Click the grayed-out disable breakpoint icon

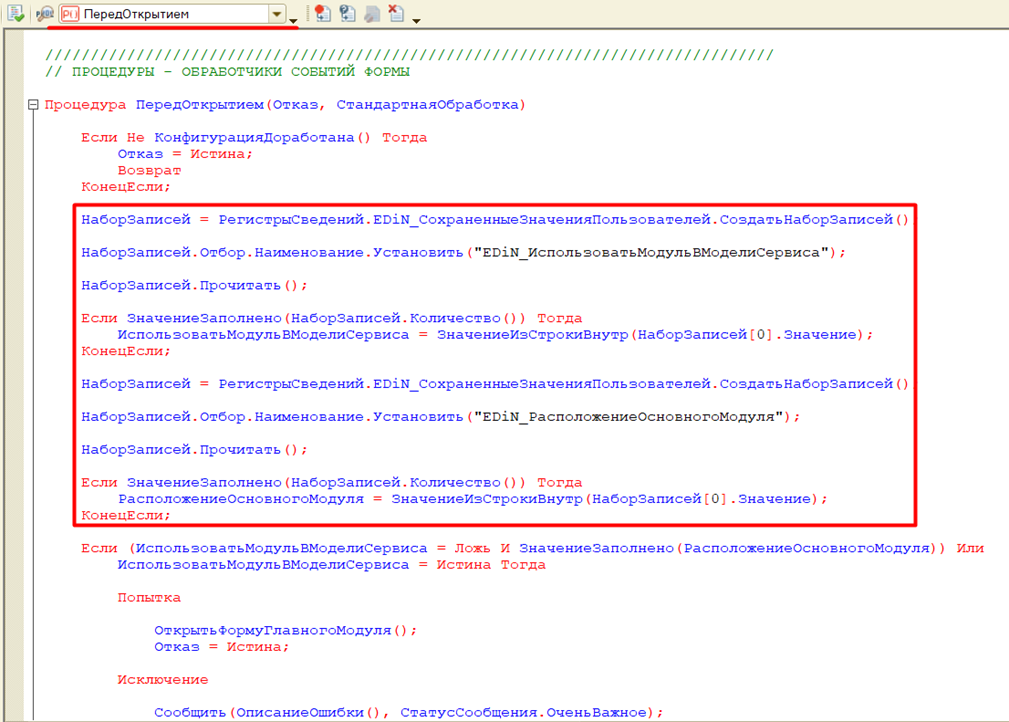[372, 14]
